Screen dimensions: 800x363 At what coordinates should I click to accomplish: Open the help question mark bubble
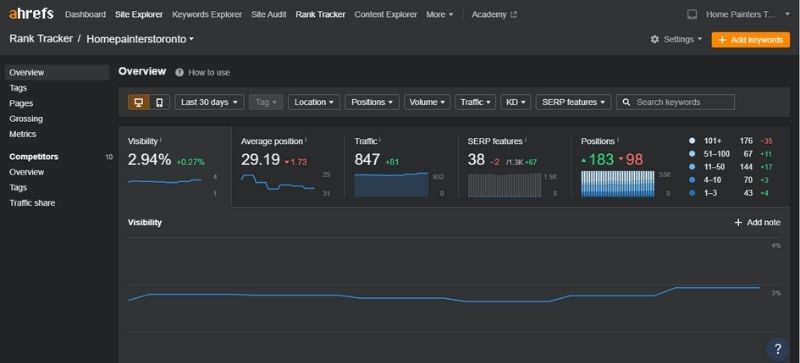(778, 349)
